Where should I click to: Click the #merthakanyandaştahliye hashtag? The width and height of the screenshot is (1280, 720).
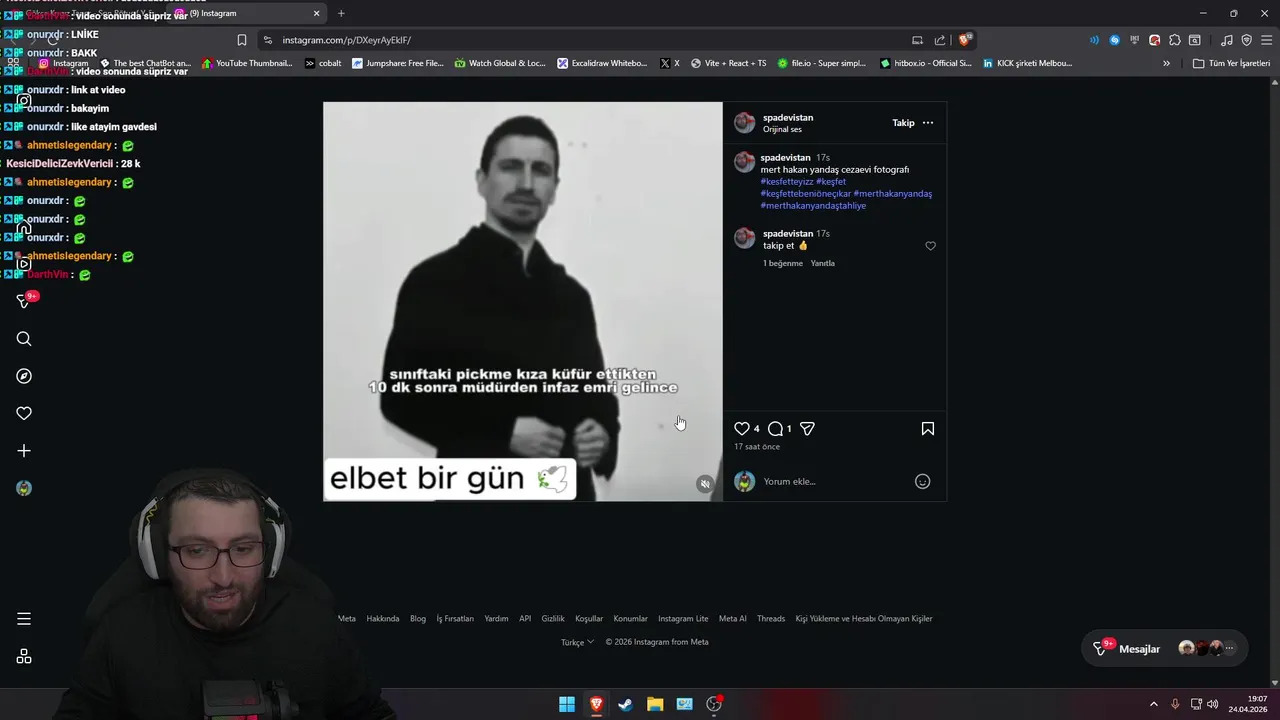[813, 206]
